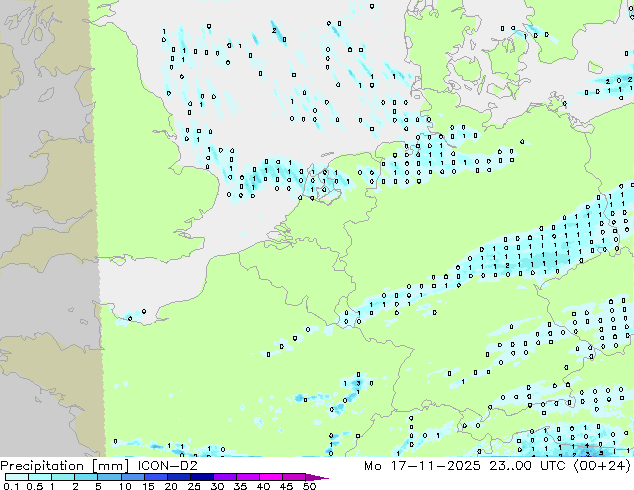Click the 'Mo' weekday label
This screenshot has width=634, height=490.
click(x=372, y=466)
